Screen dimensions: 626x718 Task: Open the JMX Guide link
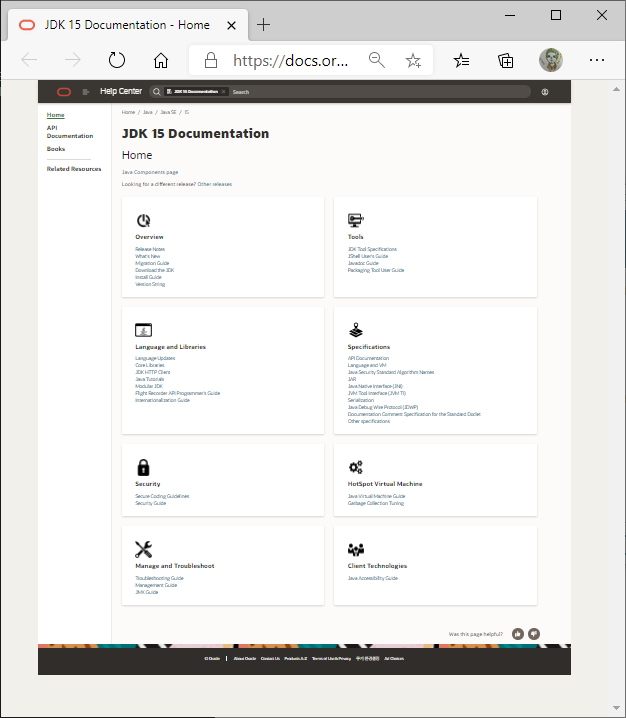coord(147,592)
